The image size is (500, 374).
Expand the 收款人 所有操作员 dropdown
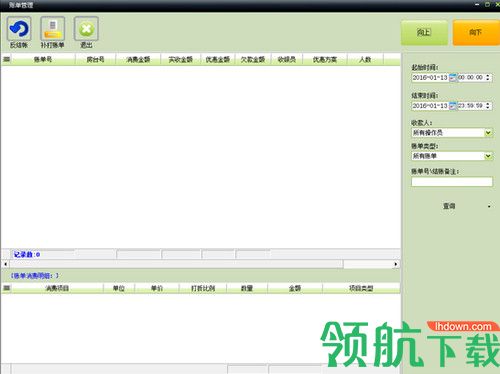tap(488, 133)
